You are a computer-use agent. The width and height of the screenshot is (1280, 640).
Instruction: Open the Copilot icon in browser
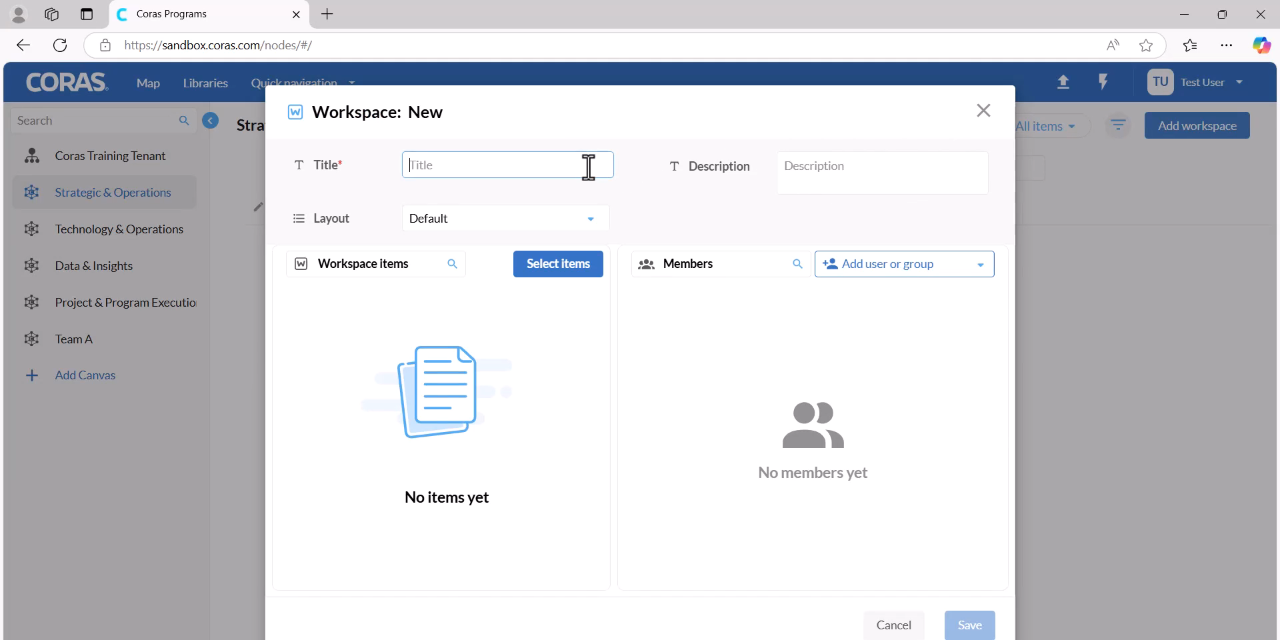1262,45
